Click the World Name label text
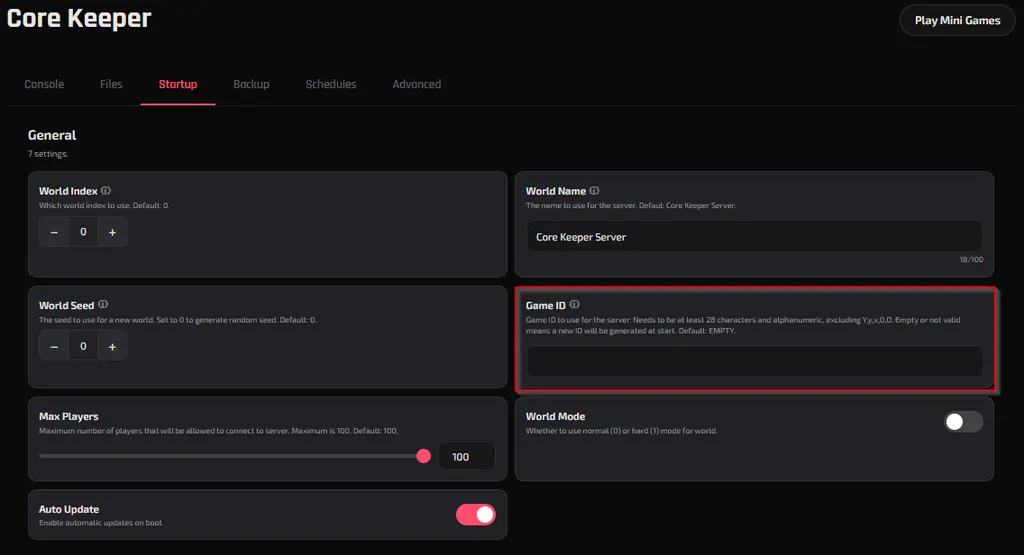1024x555 pixels. click(556, 191)
